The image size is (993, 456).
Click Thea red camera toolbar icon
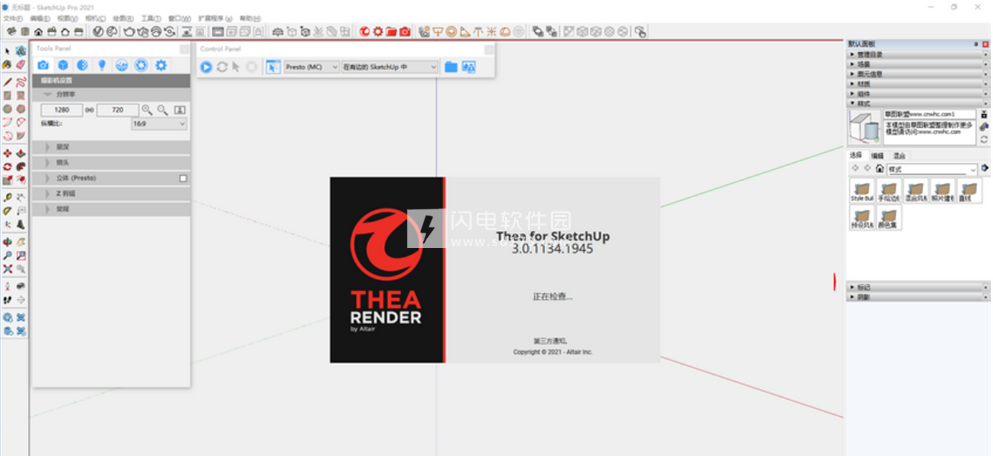pyautogui.click(x=405, y=31)
